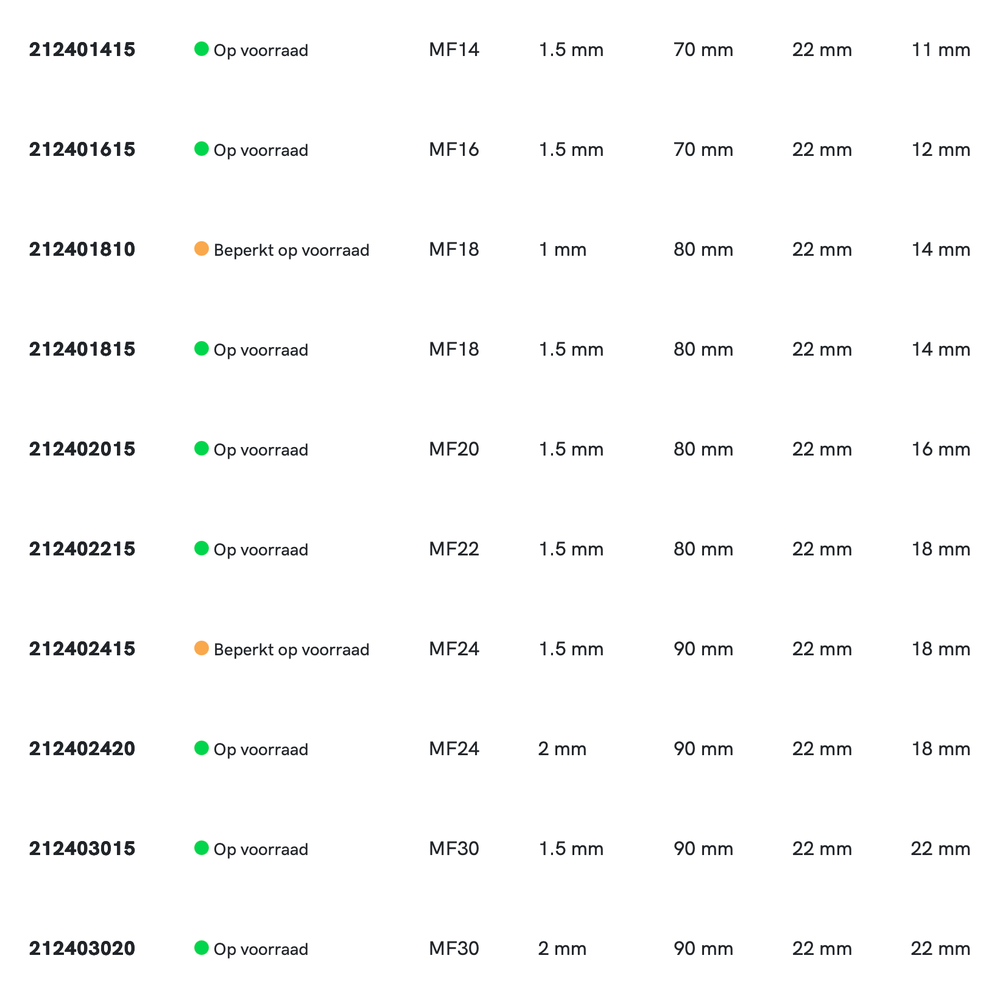Open product number 212401810
The height and width of the screenshot is (1000, 1000).
[x=82, y=250]
